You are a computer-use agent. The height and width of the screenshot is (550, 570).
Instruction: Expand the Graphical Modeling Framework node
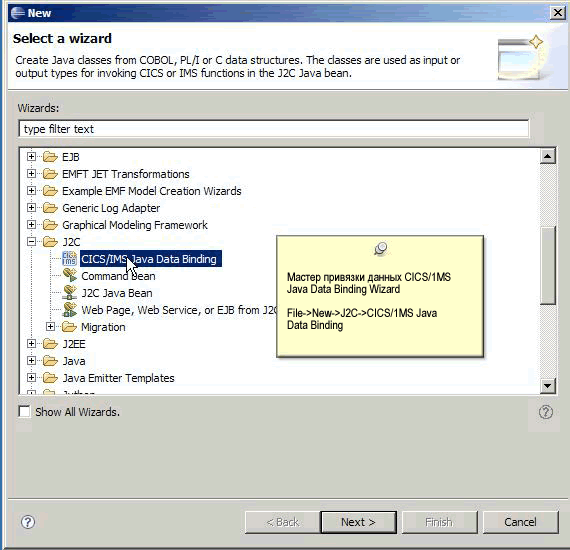pos(32,225)
